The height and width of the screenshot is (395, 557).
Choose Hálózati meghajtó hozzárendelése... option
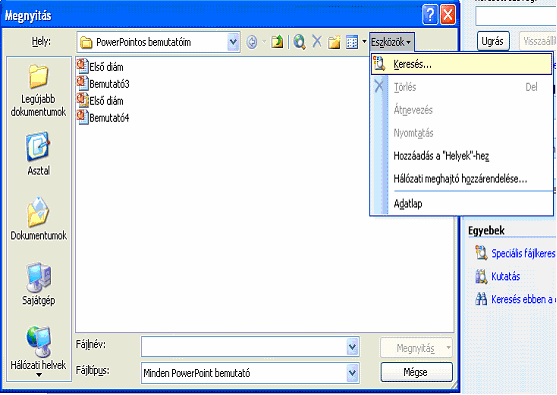click(x=461, y=179)
